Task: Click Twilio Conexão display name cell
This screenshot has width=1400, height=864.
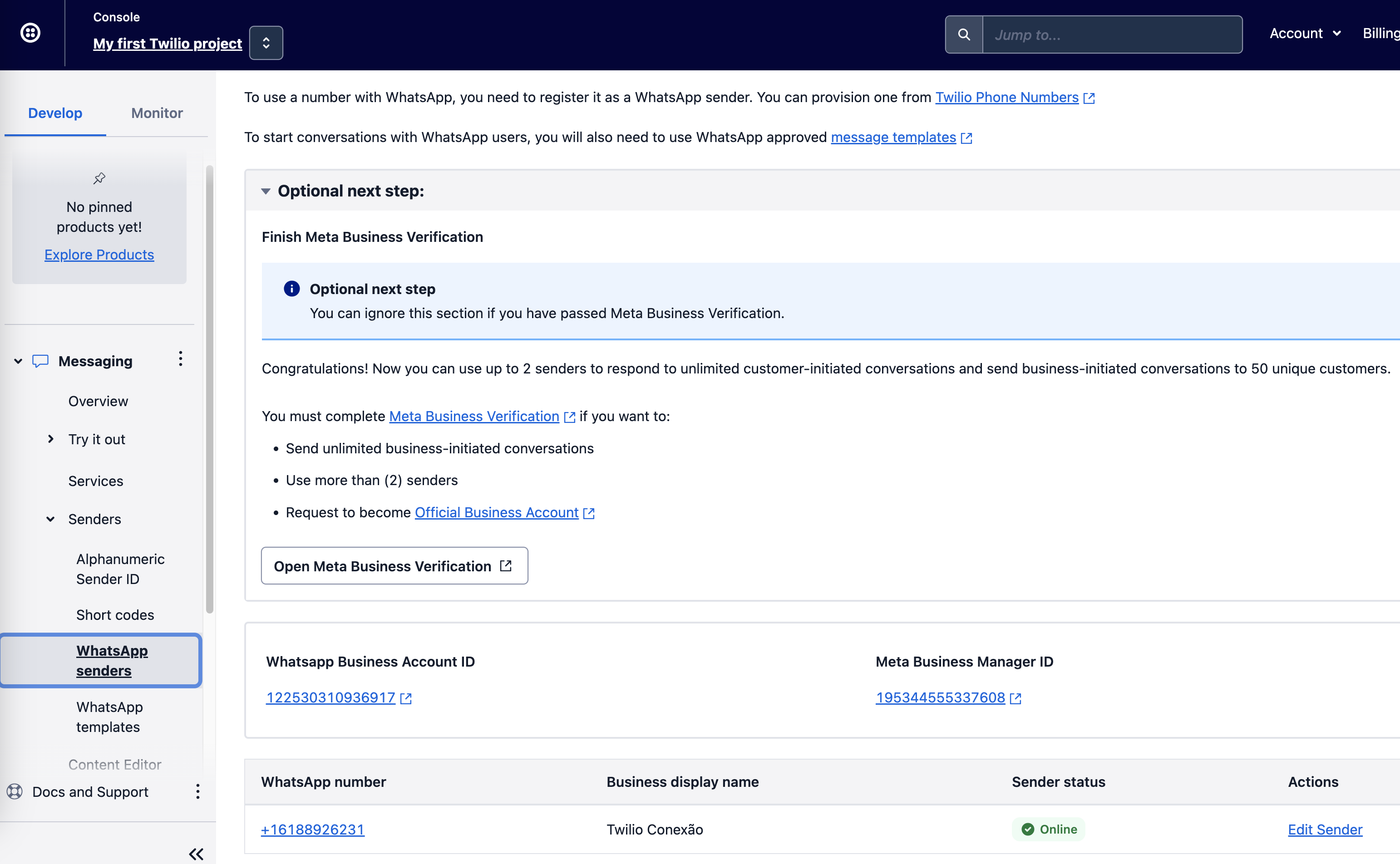Action: [655, 829]
